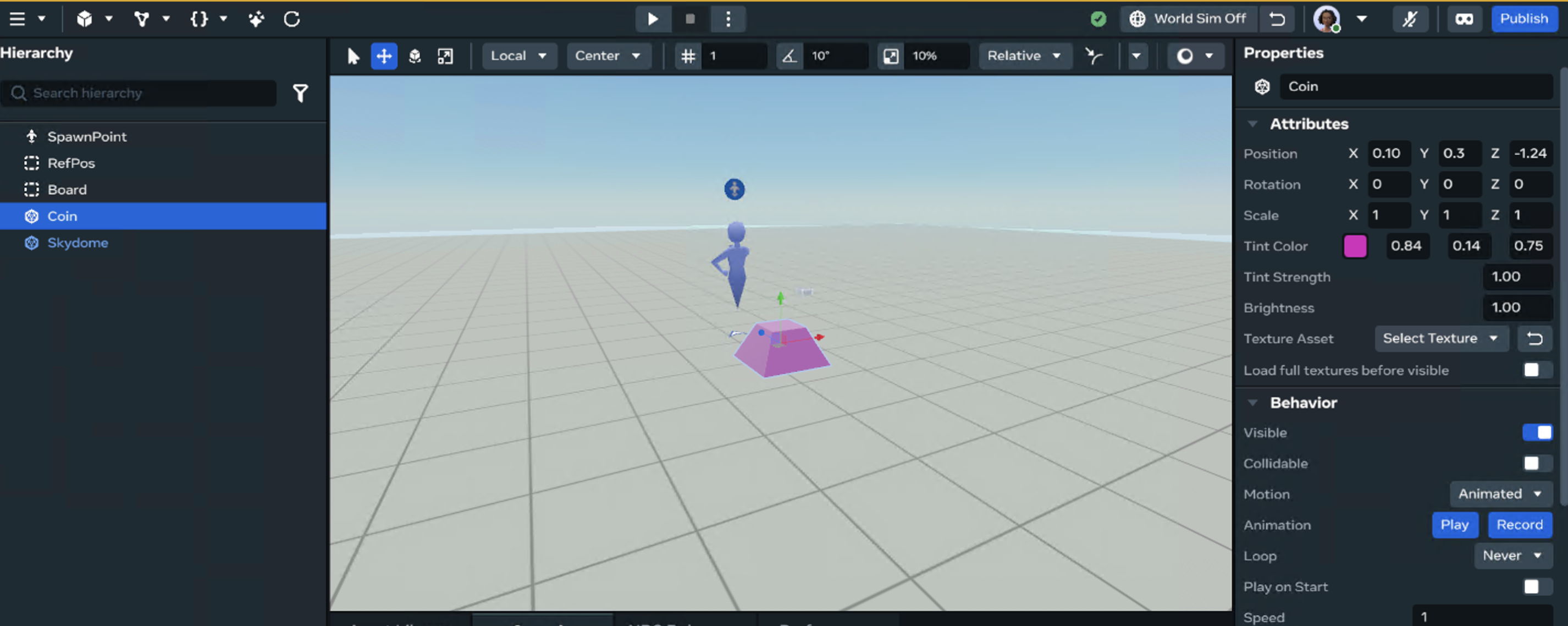Turn on Play on Start
Image resolution: width=1568 pixels, height=626 pixels.
(1537, 586)
